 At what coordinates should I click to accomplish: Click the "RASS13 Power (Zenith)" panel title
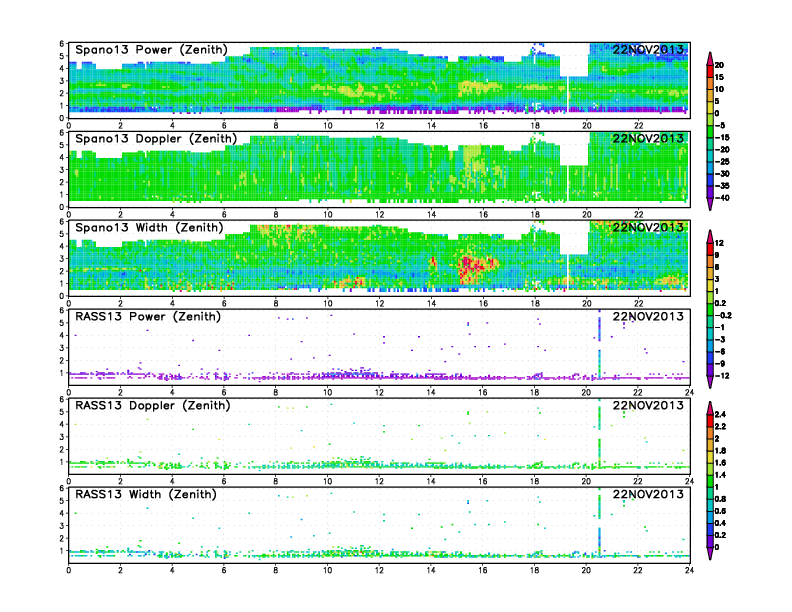click(148, 317)
